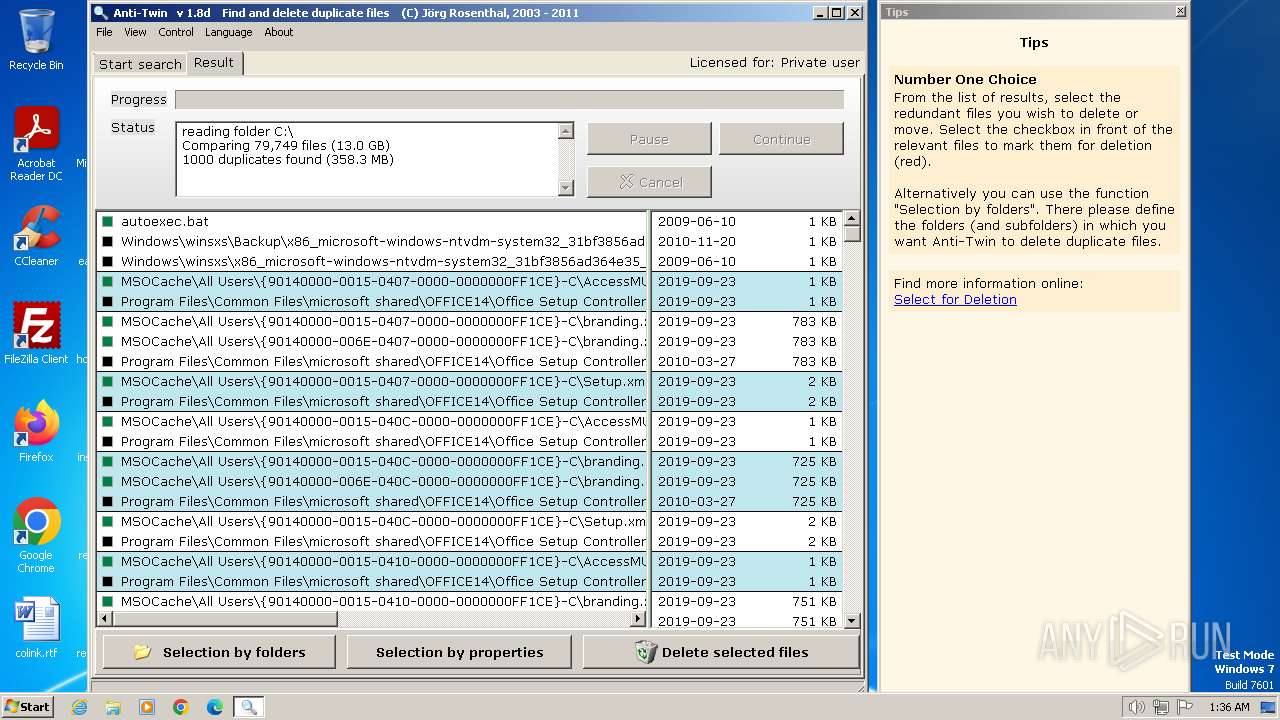Toggle the checkbox for the 0015-0407 branding row
Viewport: 1280px width, 720px height.
[x=107, y=322]
